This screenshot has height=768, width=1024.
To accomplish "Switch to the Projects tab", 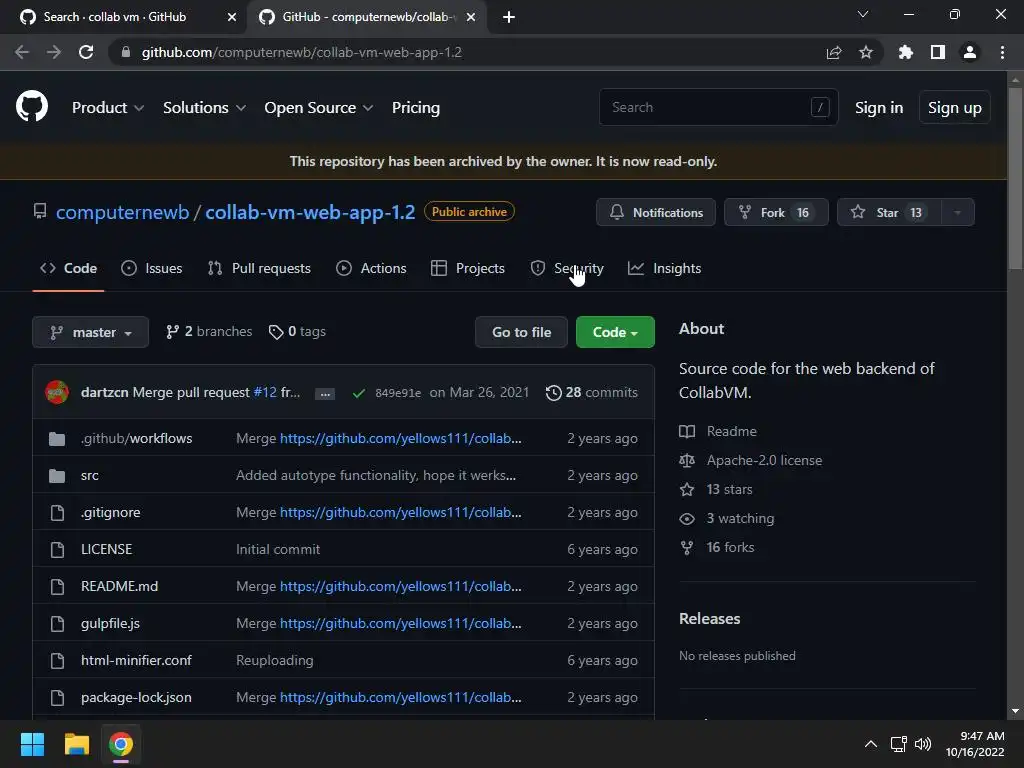I will click(x=468, y=268).
